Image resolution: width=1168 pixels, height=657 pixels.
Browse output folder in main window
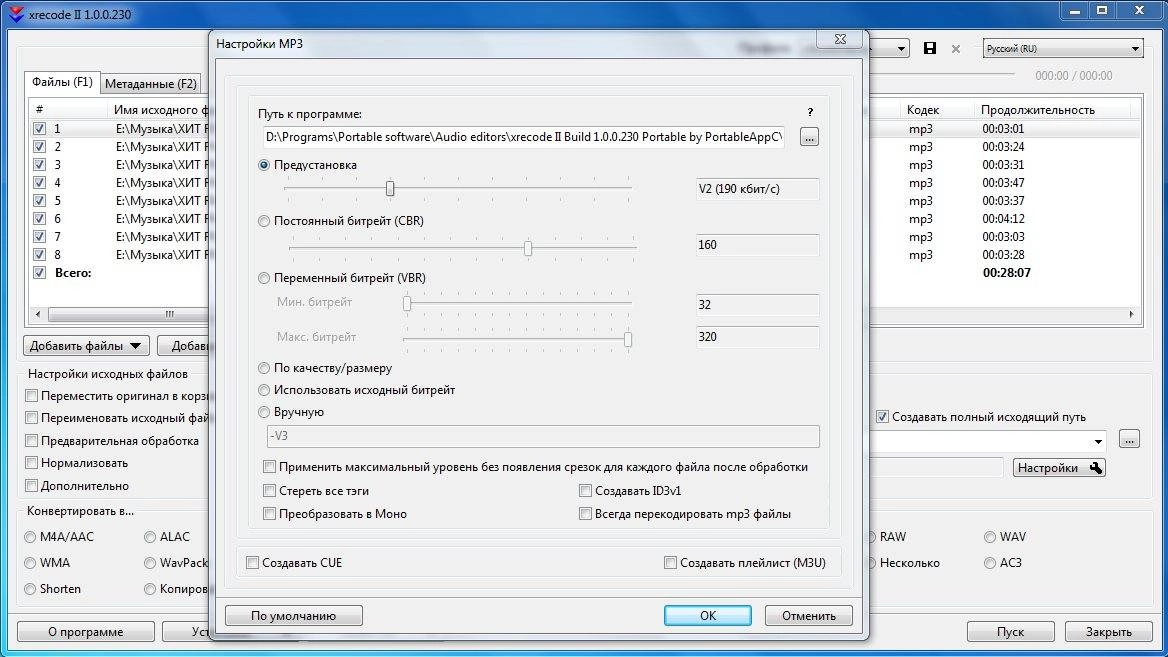point(1129,439)
